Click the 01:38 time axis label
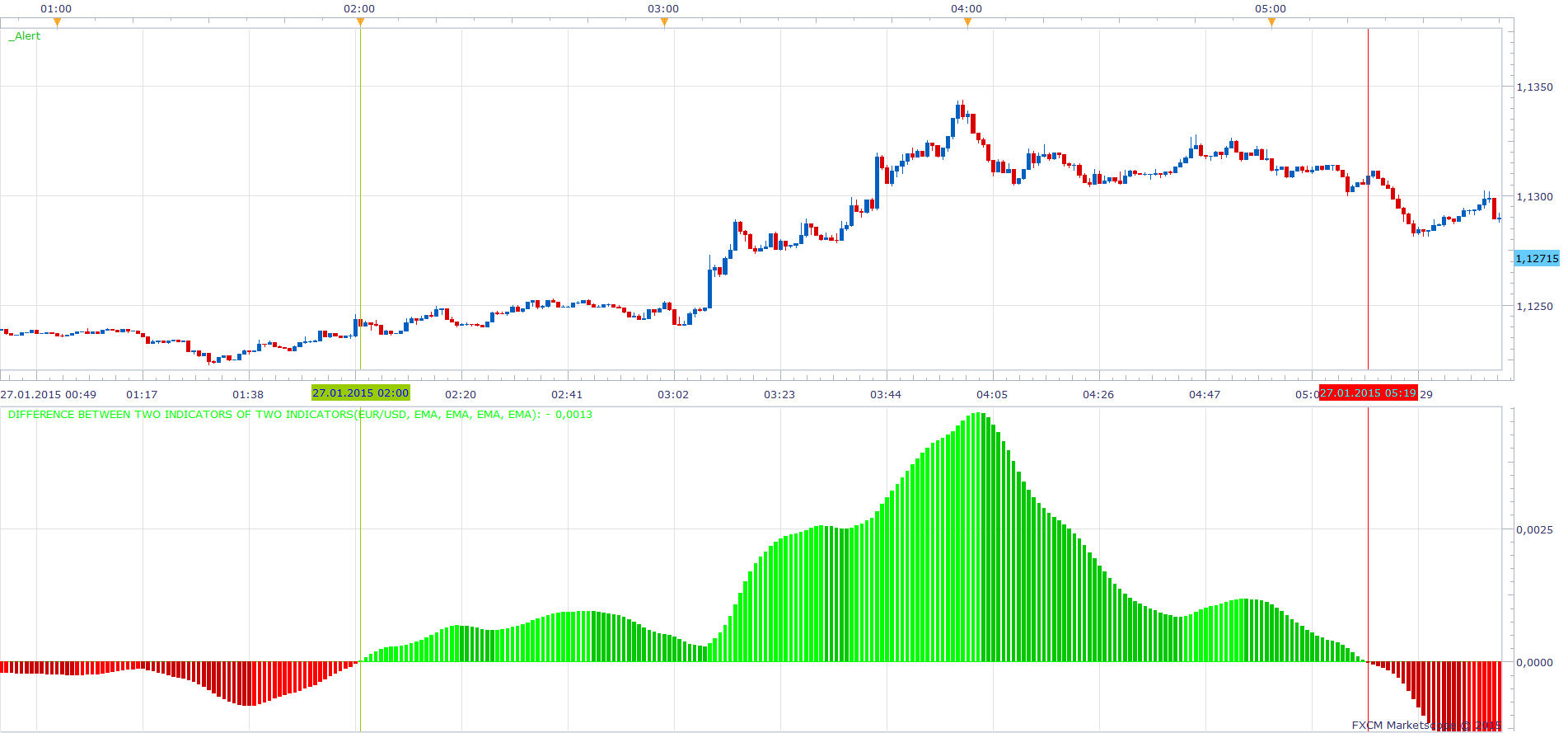The width and height of the screenshot is (1568, 733). pos(248,394)
